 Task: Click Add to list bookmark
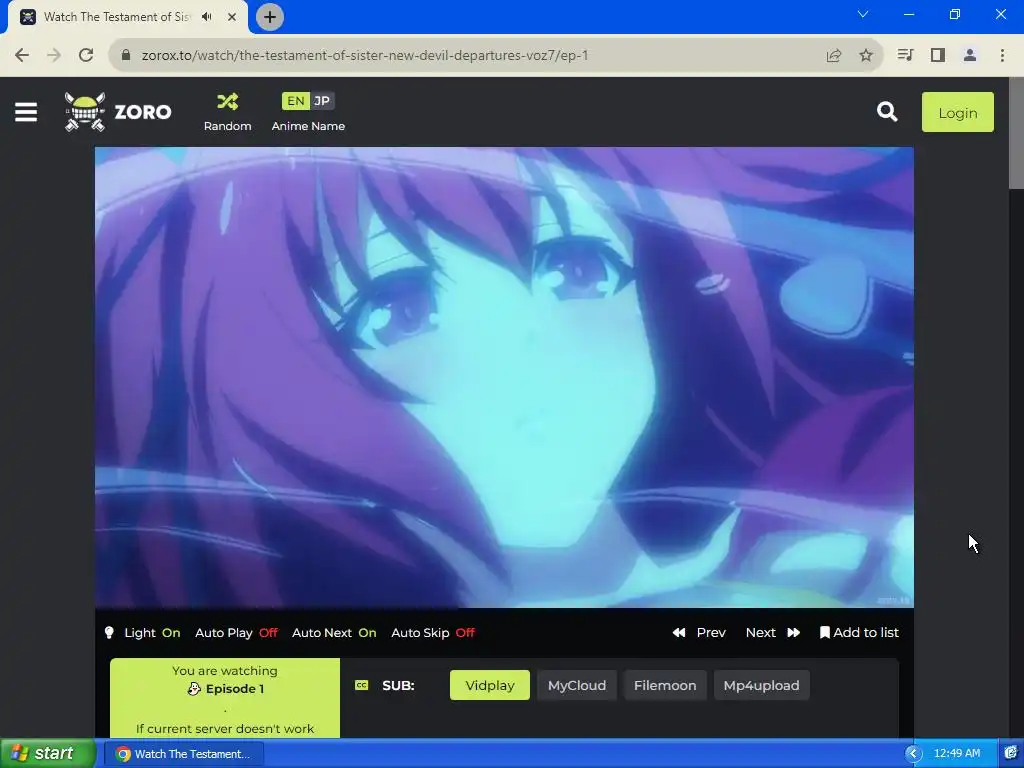[x=859, y=632]
